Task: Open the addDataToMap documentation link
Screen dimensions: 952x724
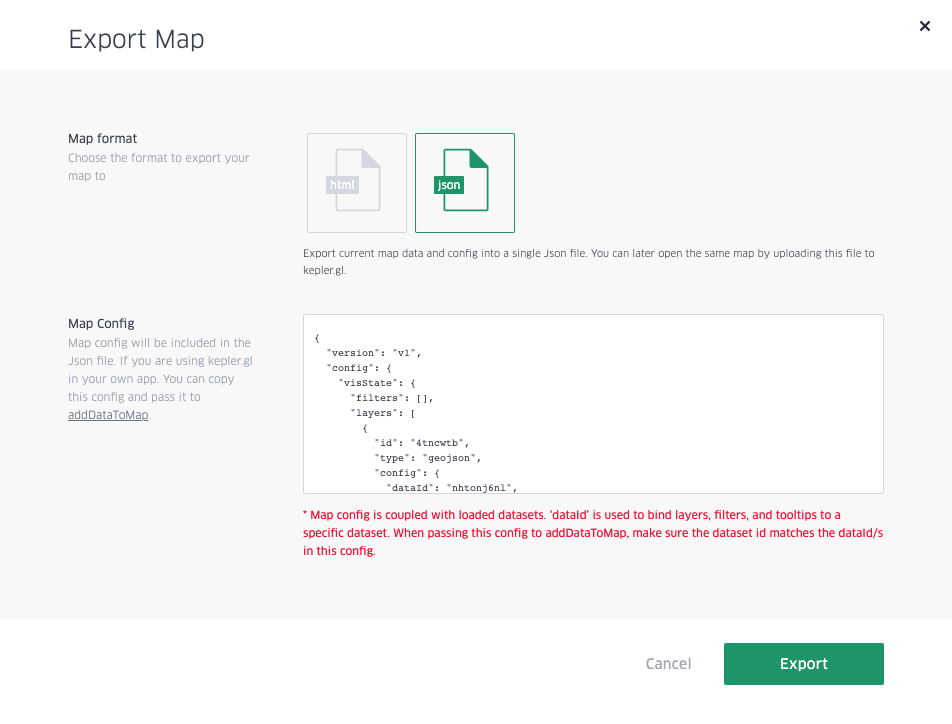Action: [107, 414]
